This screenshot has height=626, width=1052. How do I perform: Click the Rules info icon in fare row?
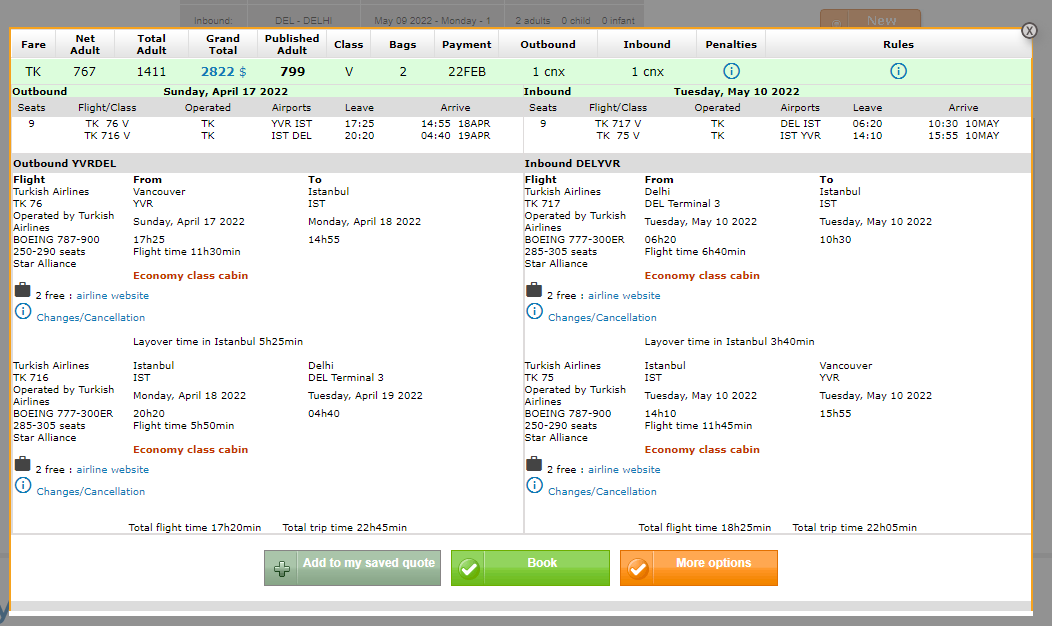click(x=898, y=71)
